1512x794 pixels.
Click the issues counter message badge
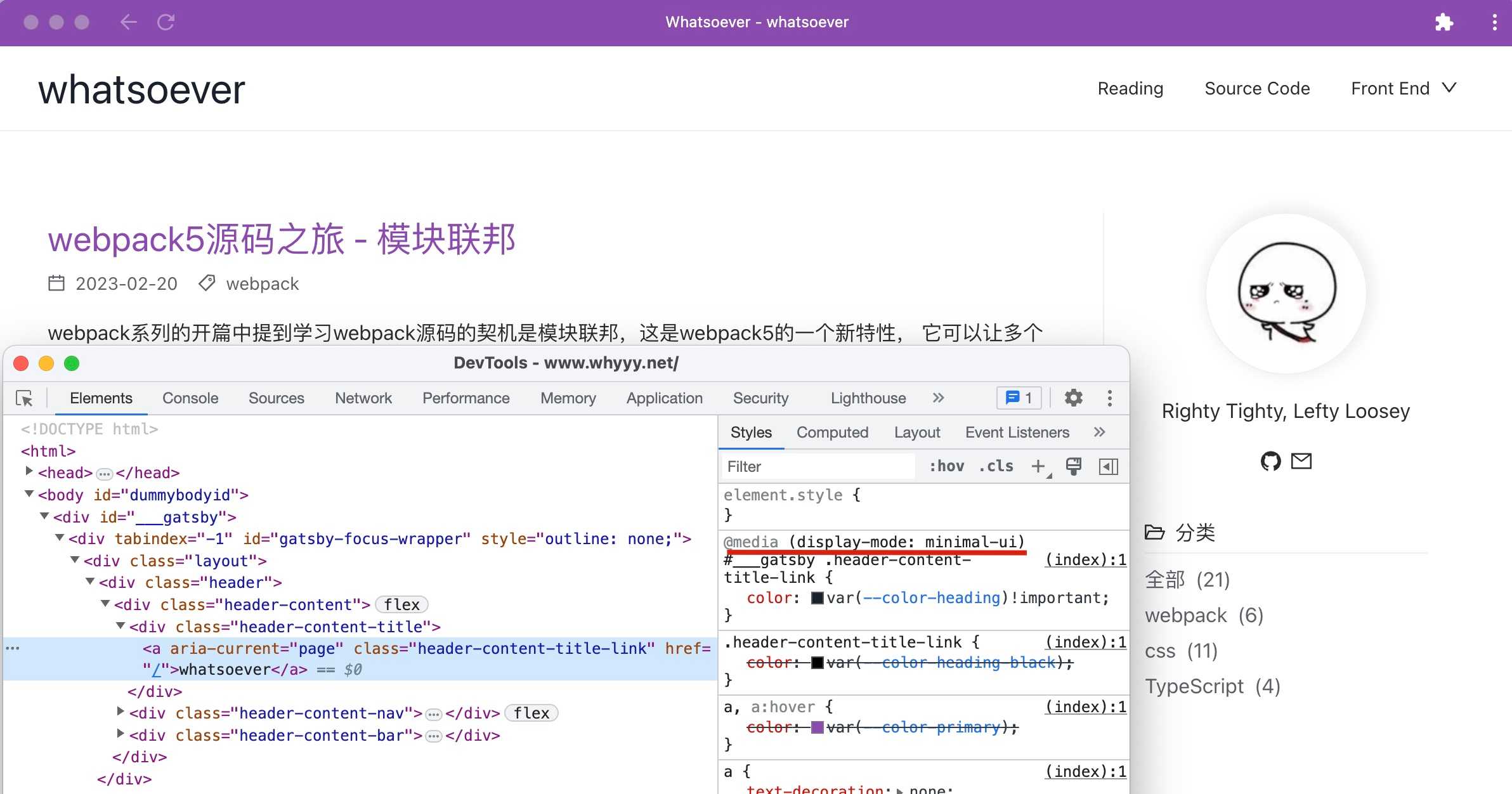pyautogui.click(x=1019, y=398)
